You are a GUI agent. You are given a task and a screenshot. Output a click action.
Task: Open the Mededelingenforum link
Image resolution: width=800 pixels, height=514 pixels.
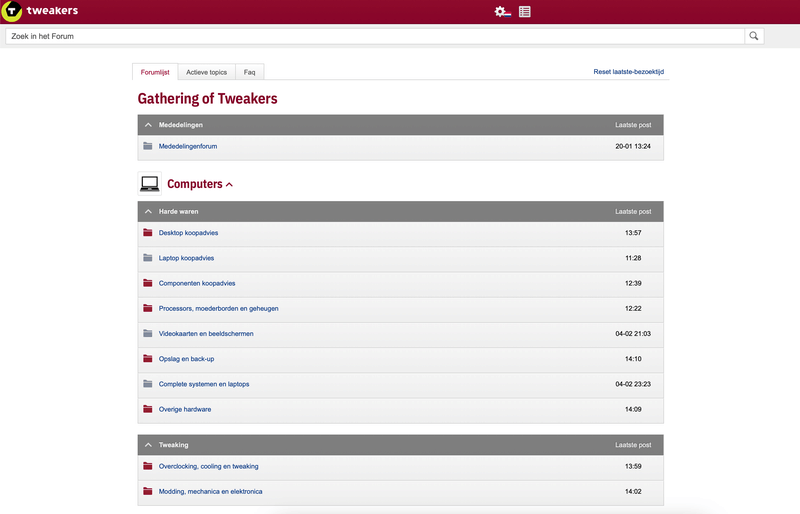188,146
